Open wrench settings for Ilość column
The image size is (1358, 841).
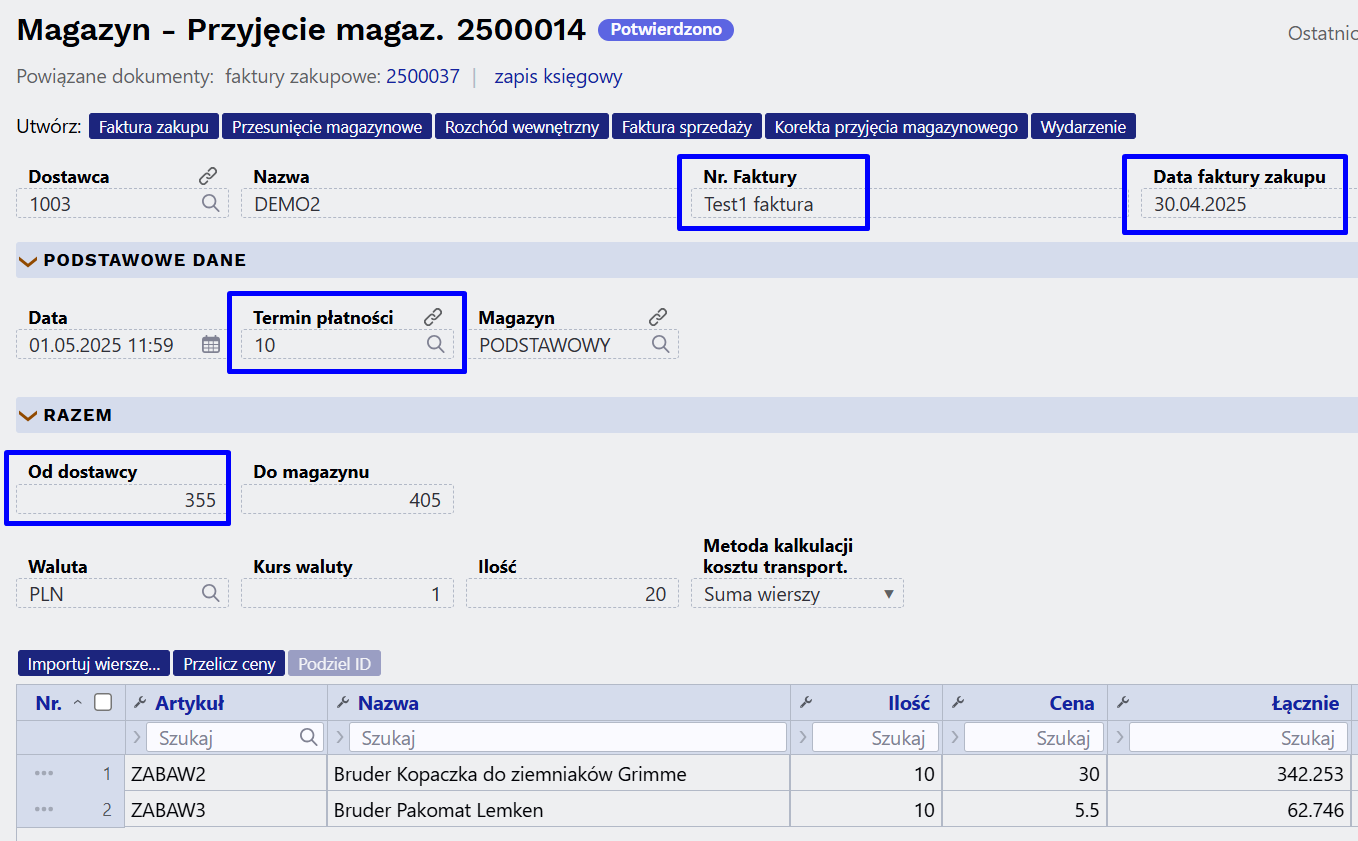pos(806,703)
